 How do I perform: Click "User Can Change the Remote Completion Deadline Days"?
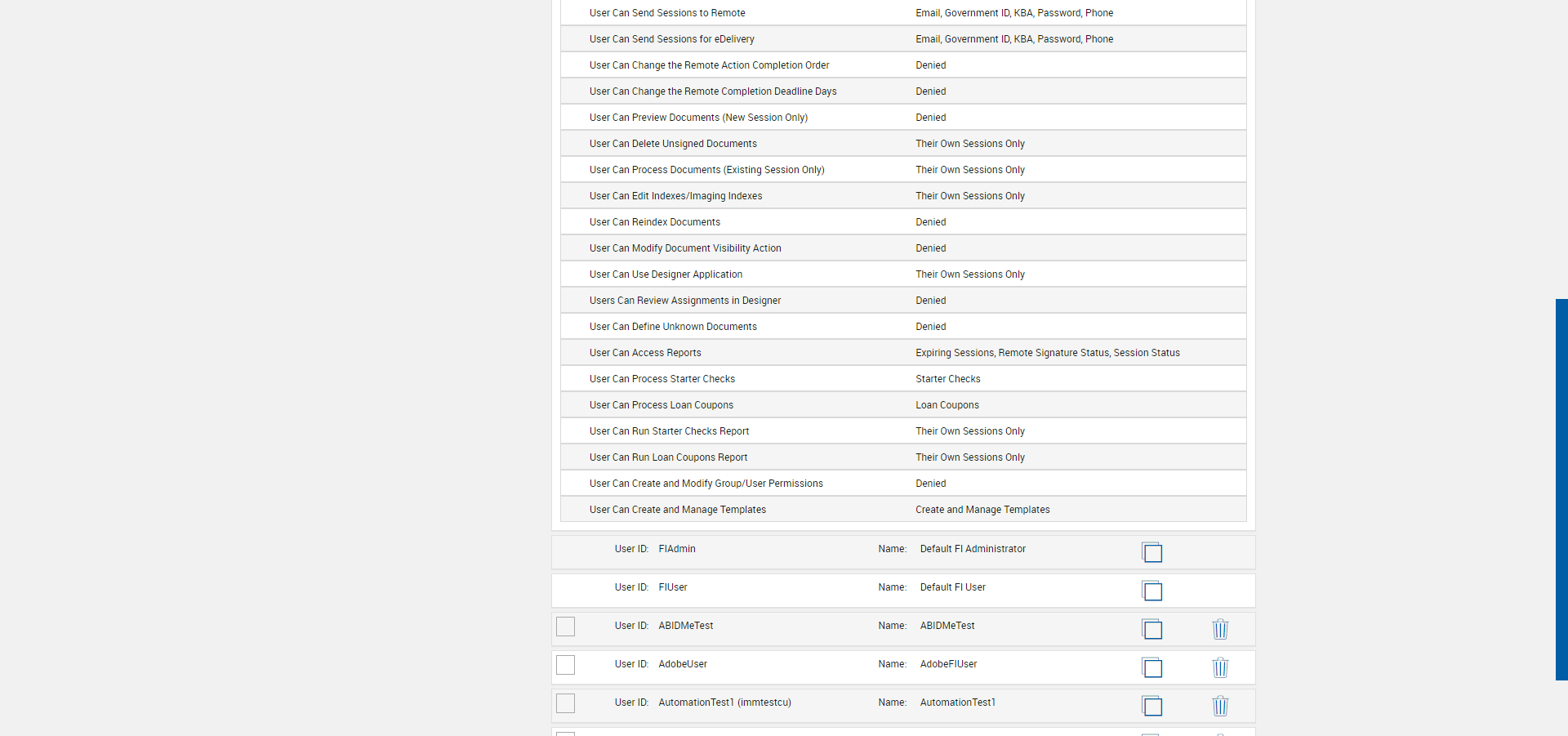[x=713, y=91]
